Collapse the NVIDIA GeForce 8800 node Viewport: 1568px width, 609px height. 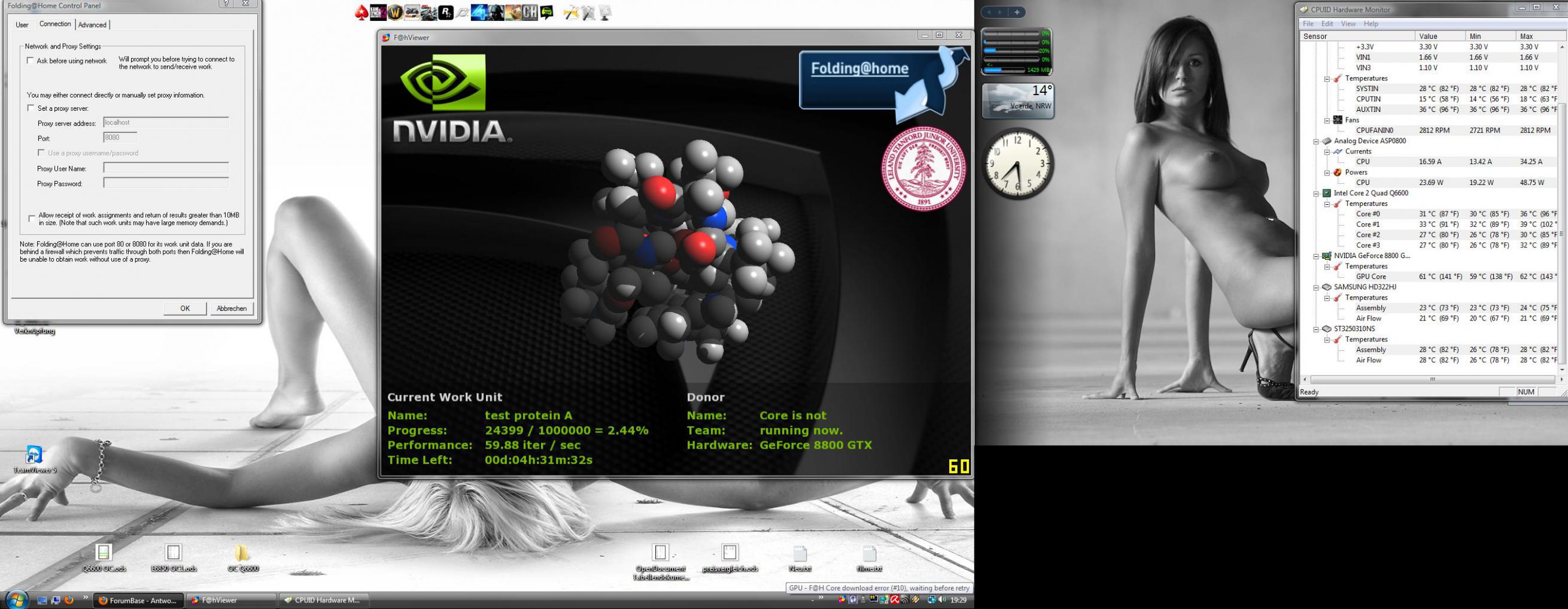point(1316,256)
